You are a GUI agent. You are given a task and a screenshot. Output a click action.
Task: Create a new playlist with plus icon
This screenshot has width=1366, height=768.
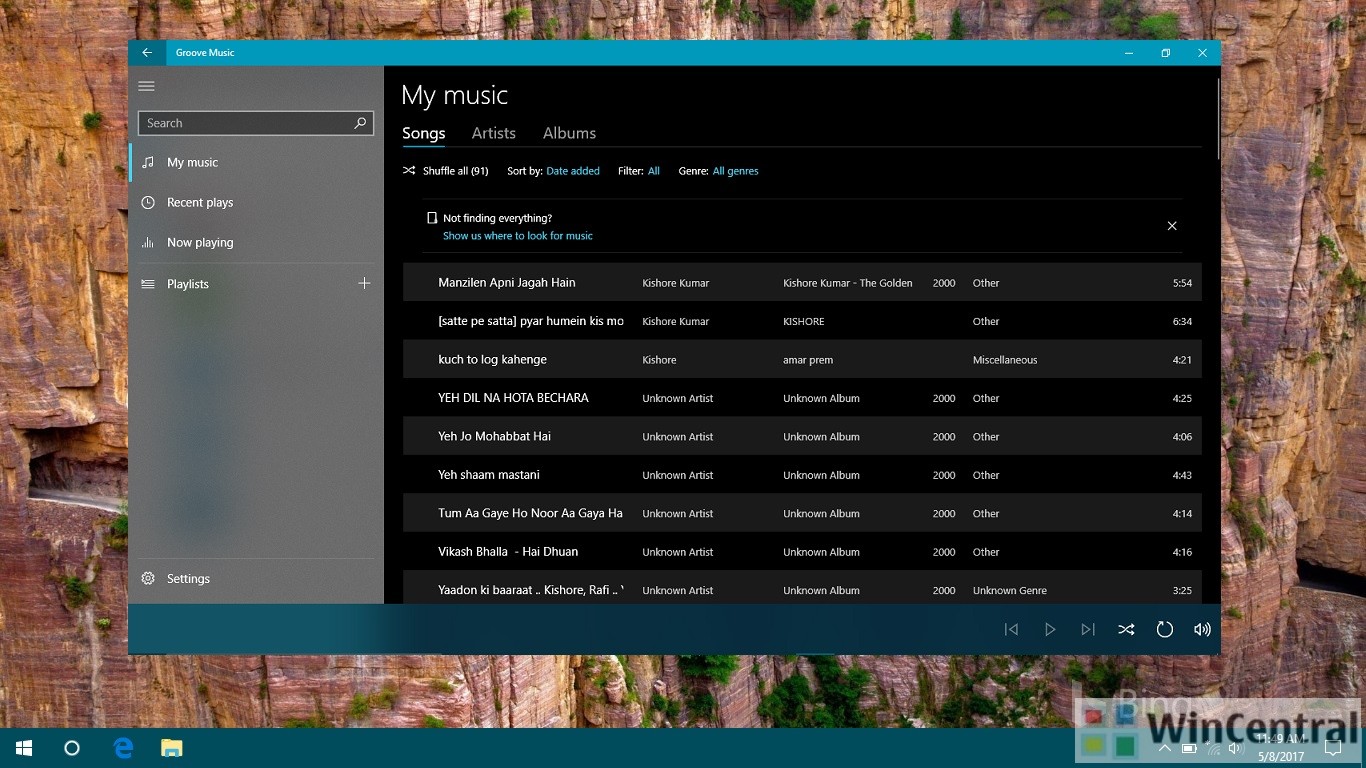click(x=364, y=284)
